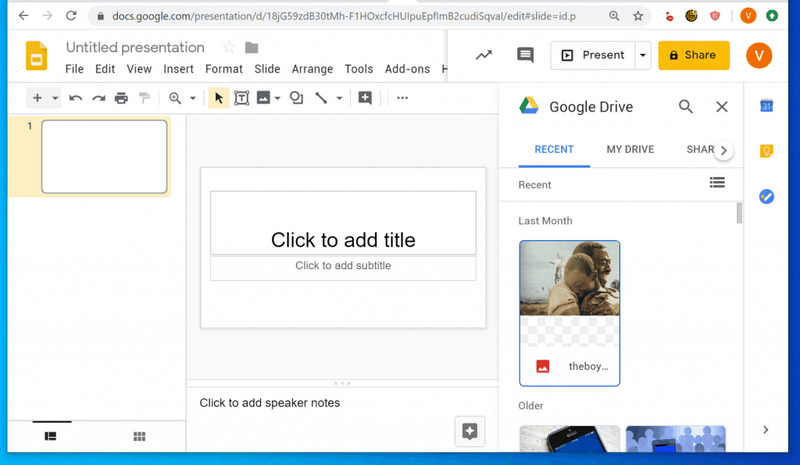Image resolution: width=800 pixels, height=465 pixels.
Task: Click the add comment toolbar icon
Action: [365, 97]
